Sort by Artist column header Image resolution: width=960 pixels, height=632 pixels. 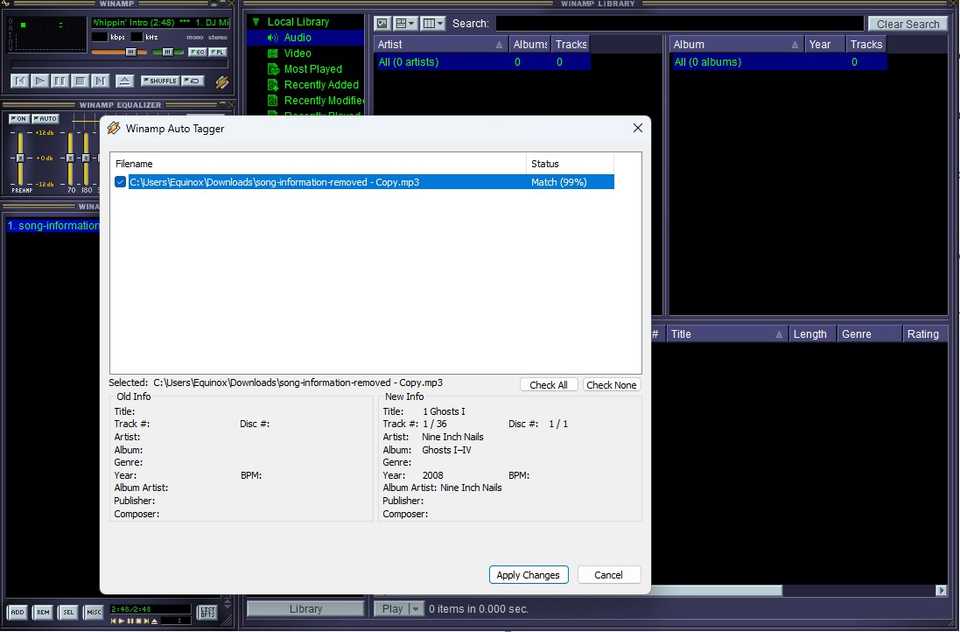point(441,44)
